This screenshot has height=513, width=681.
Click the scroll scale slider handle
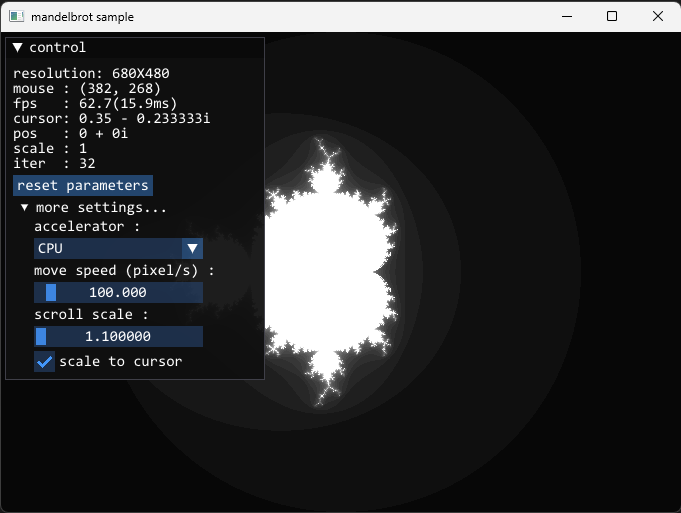(41, 336)
